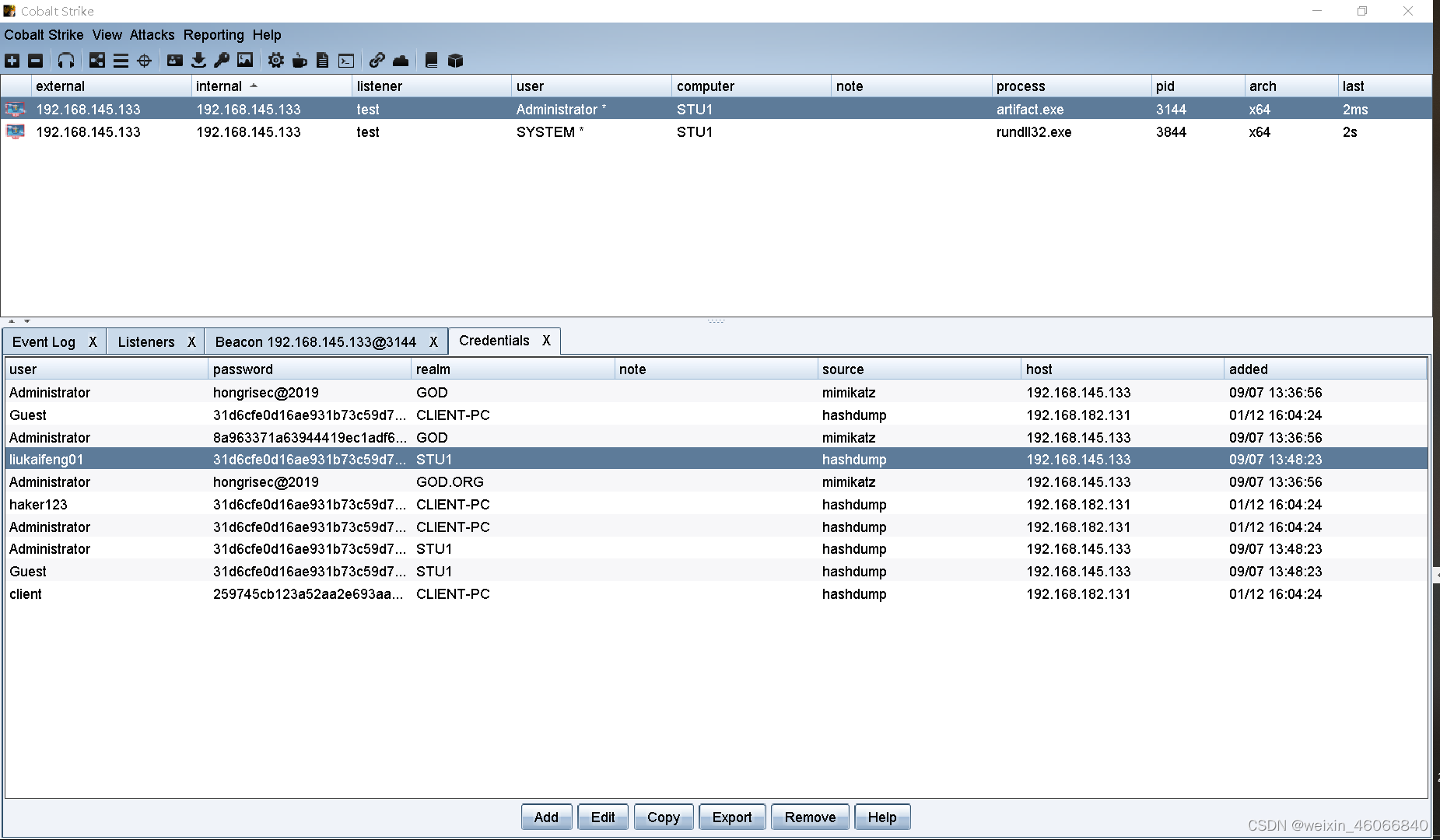The height and width of the screenshot is (840, 1440).
Task: Click the manage web server cloud icon
Action: [401, 61]
